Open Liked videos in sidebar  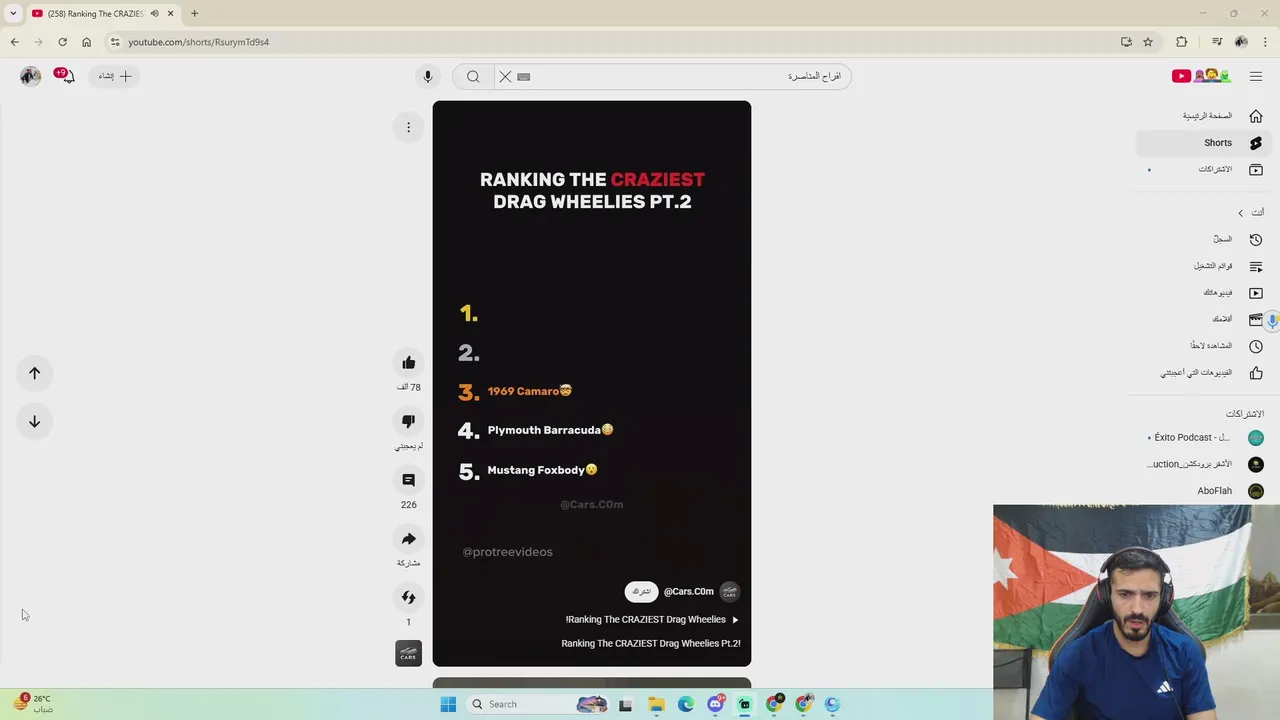1204,373
